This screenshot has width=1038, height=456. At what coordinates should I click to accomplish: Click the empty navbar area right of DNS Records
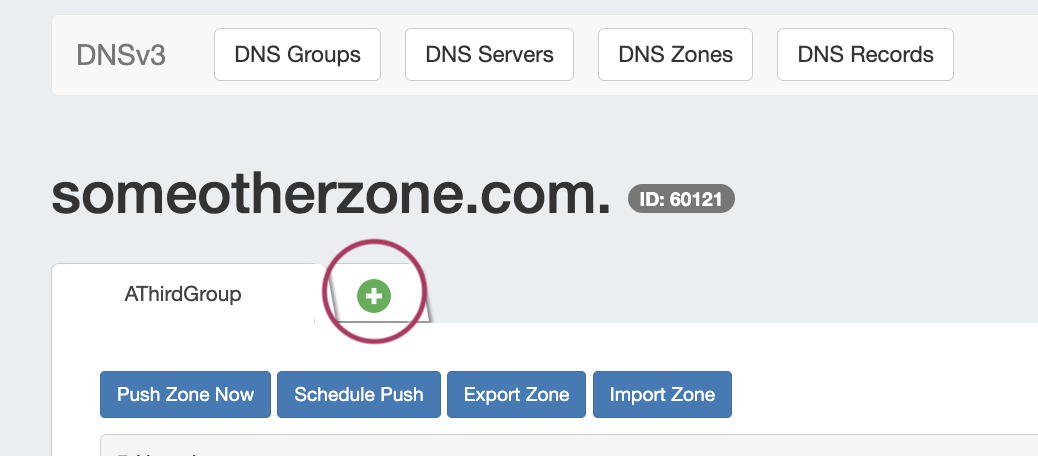(x=995, y=55)
